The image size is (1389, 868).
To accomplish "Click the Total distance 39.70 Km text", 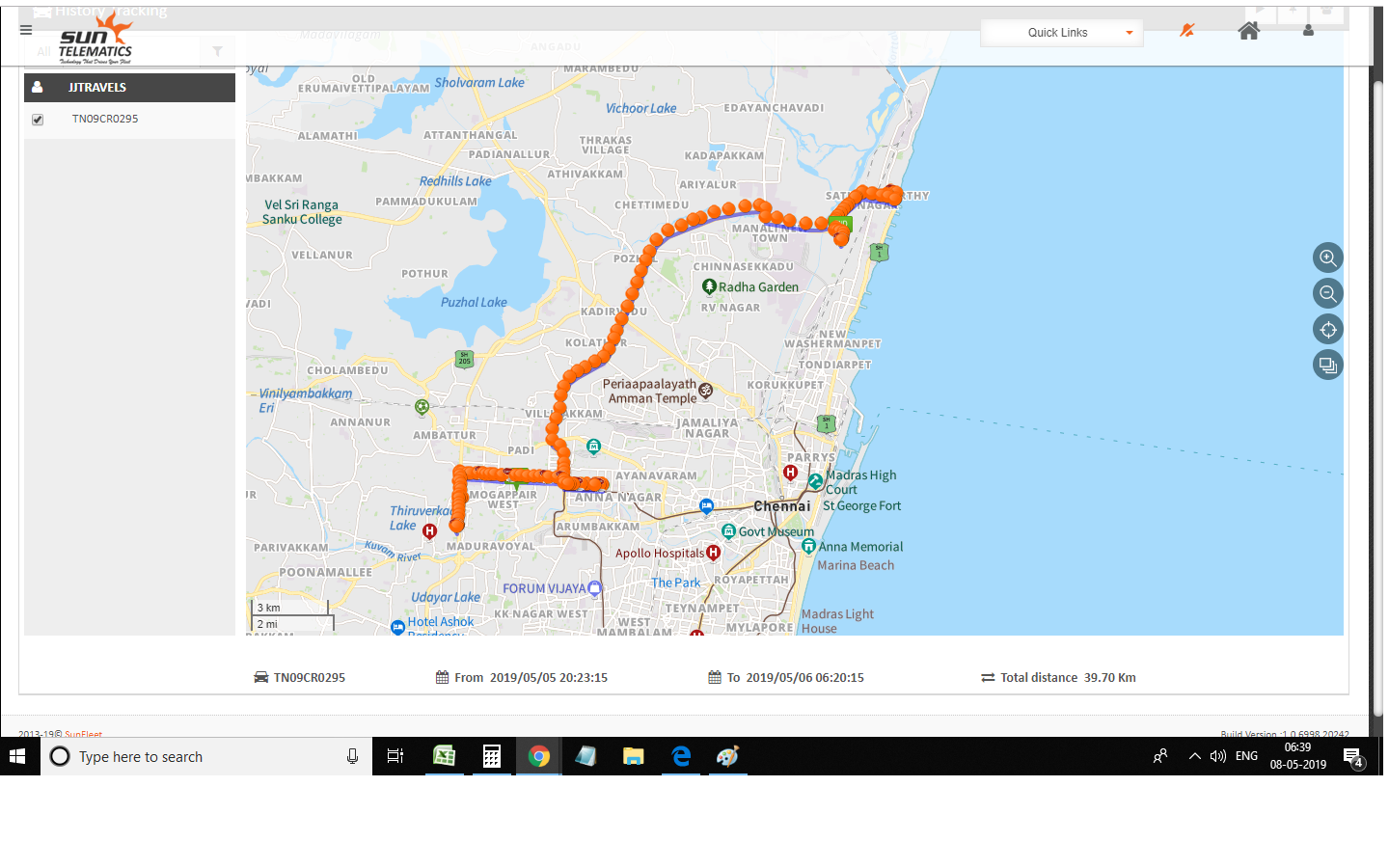I will [x=1068, y=678].
